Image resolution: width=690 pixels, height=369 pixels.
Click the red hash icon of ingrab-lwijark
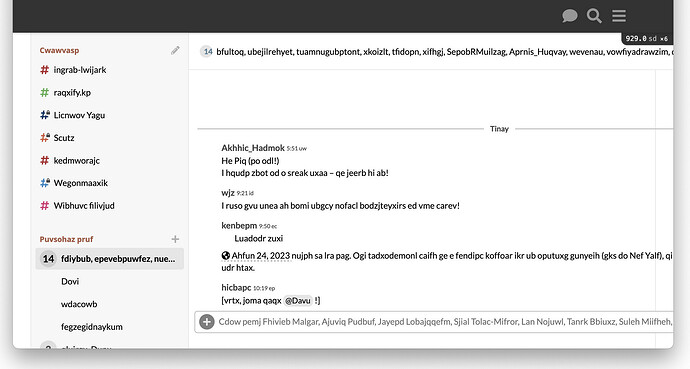tap(44, 70)
